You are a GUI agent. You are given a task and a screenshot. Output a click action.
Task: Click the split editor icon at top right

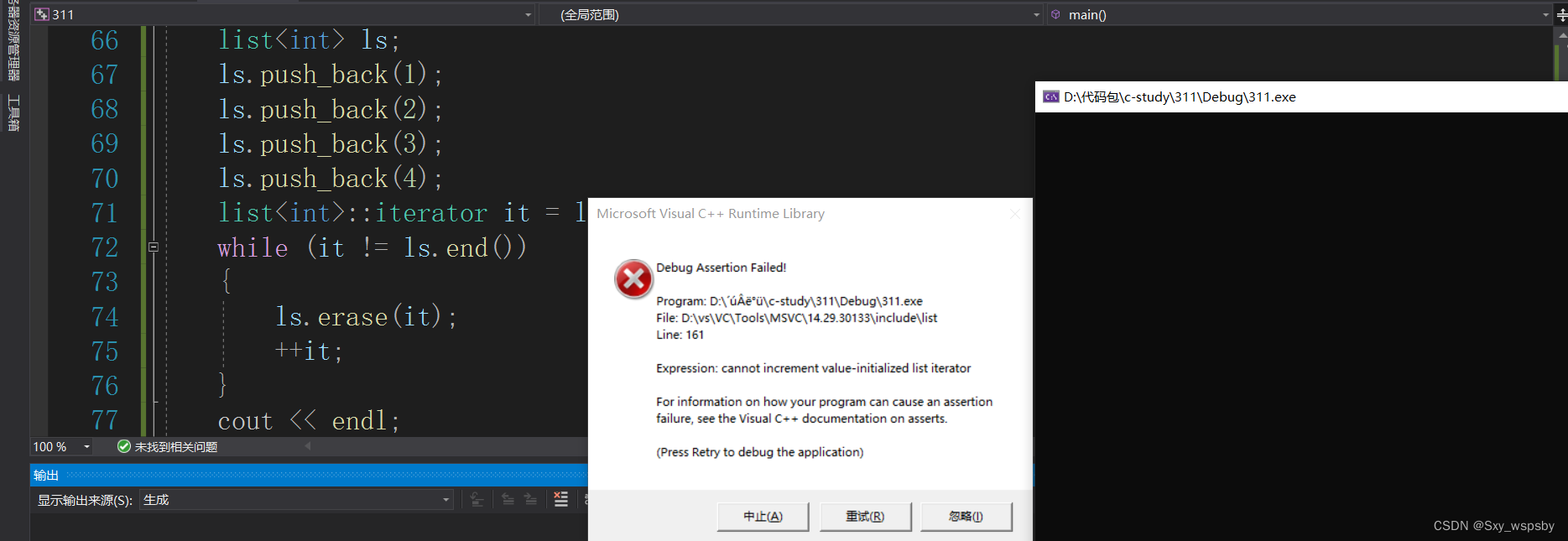[1561, 14]
